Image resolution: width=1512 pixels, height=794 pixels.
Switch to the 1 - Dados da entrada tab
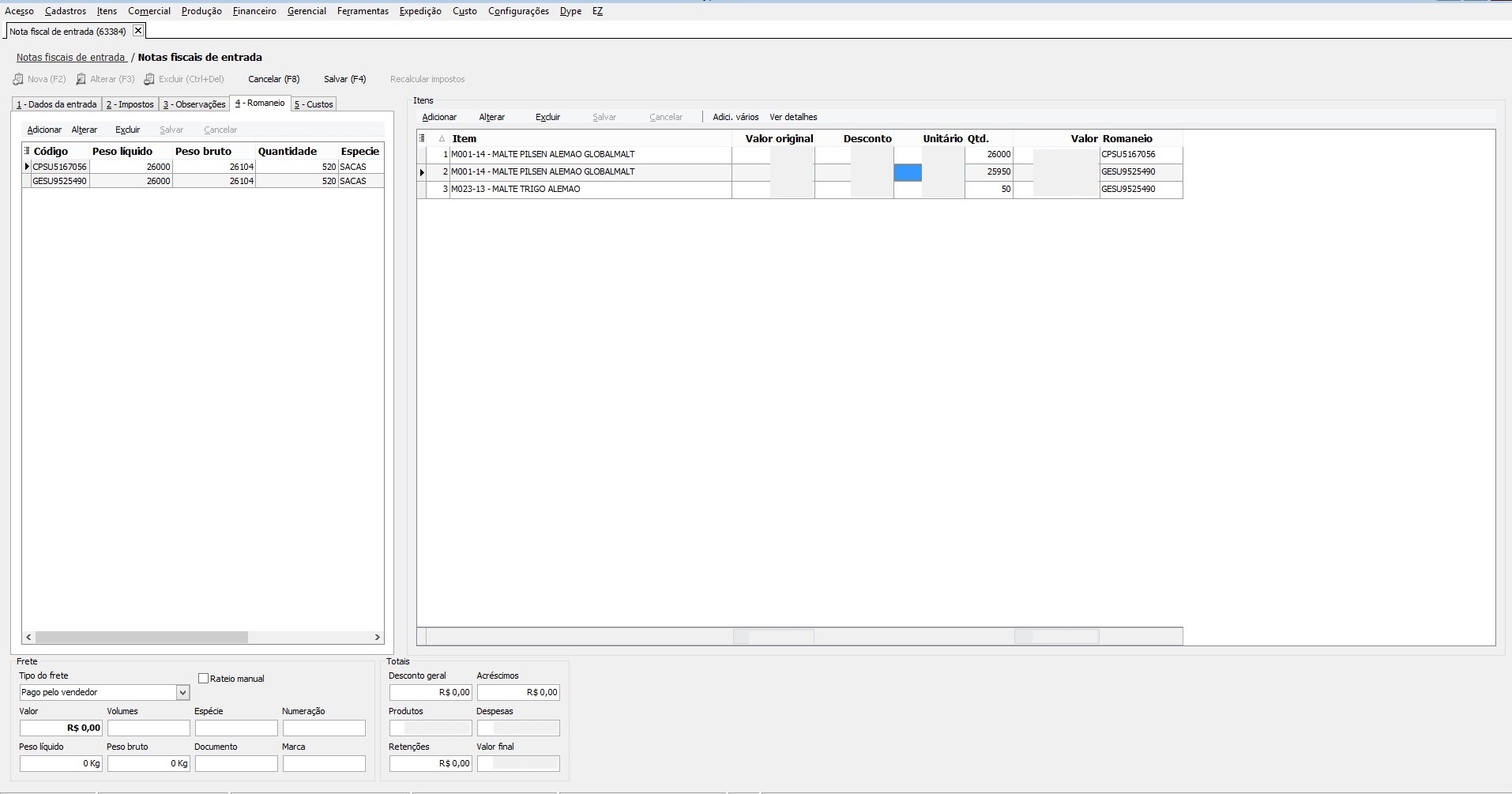pyautogui.click(x=57, y=104)
